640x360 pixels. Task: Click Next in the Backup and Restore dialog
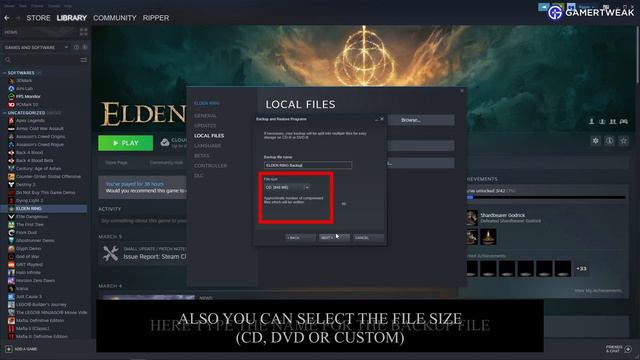point(334,238)
